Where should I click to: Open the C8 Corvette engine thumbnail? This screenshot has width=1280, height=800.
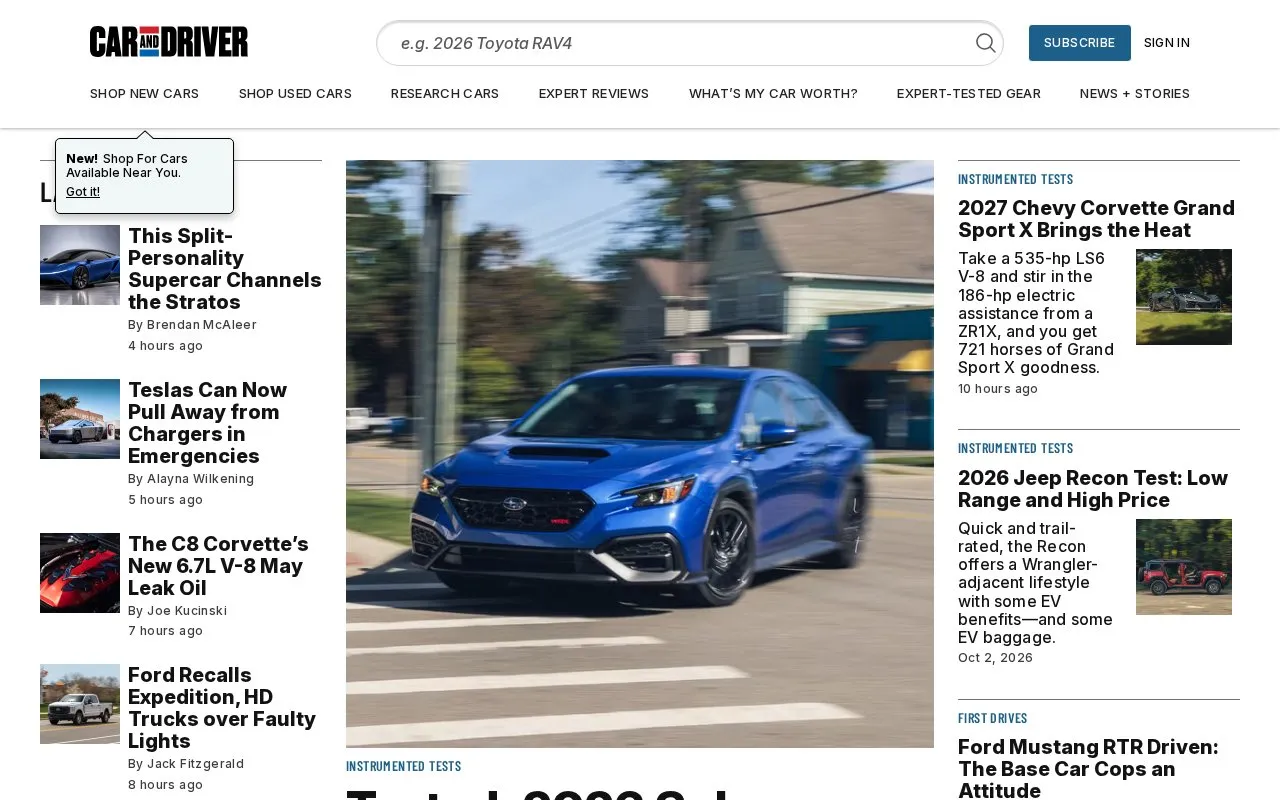[80, 573]
